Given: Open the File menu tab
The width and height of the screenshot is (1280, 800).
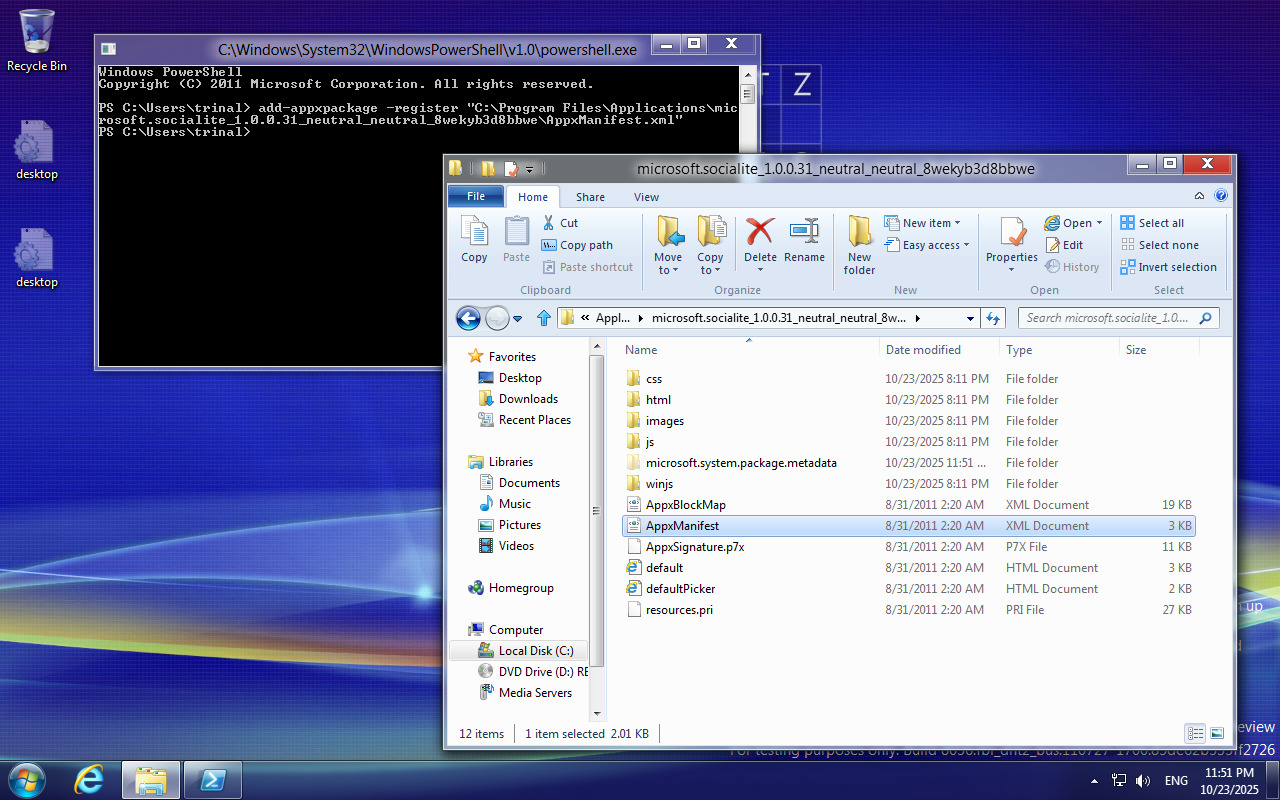Looking at the screenshot, I should (x=476, y=197).
